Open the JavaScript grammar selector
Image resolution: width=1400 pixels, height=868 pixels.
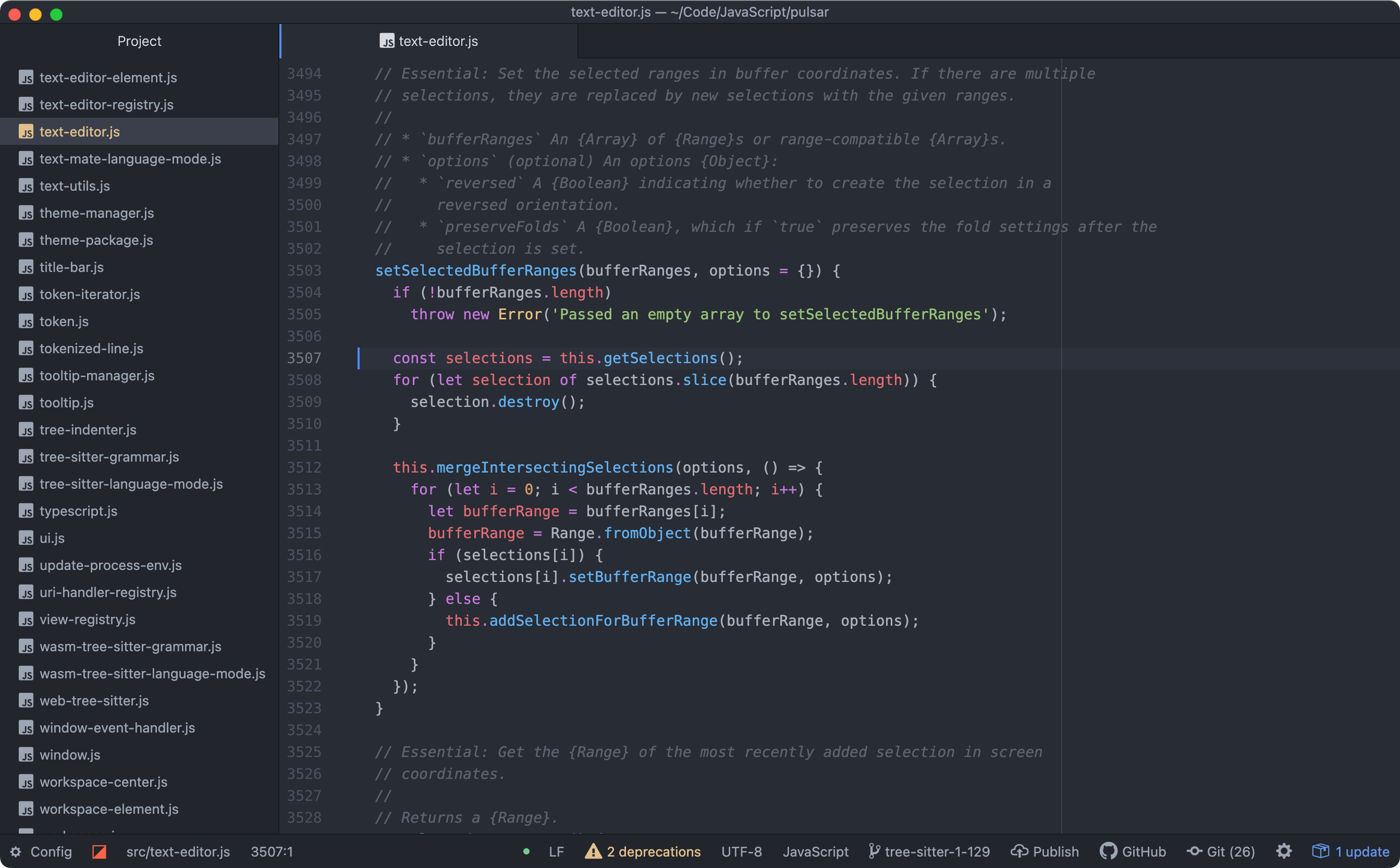815,851
